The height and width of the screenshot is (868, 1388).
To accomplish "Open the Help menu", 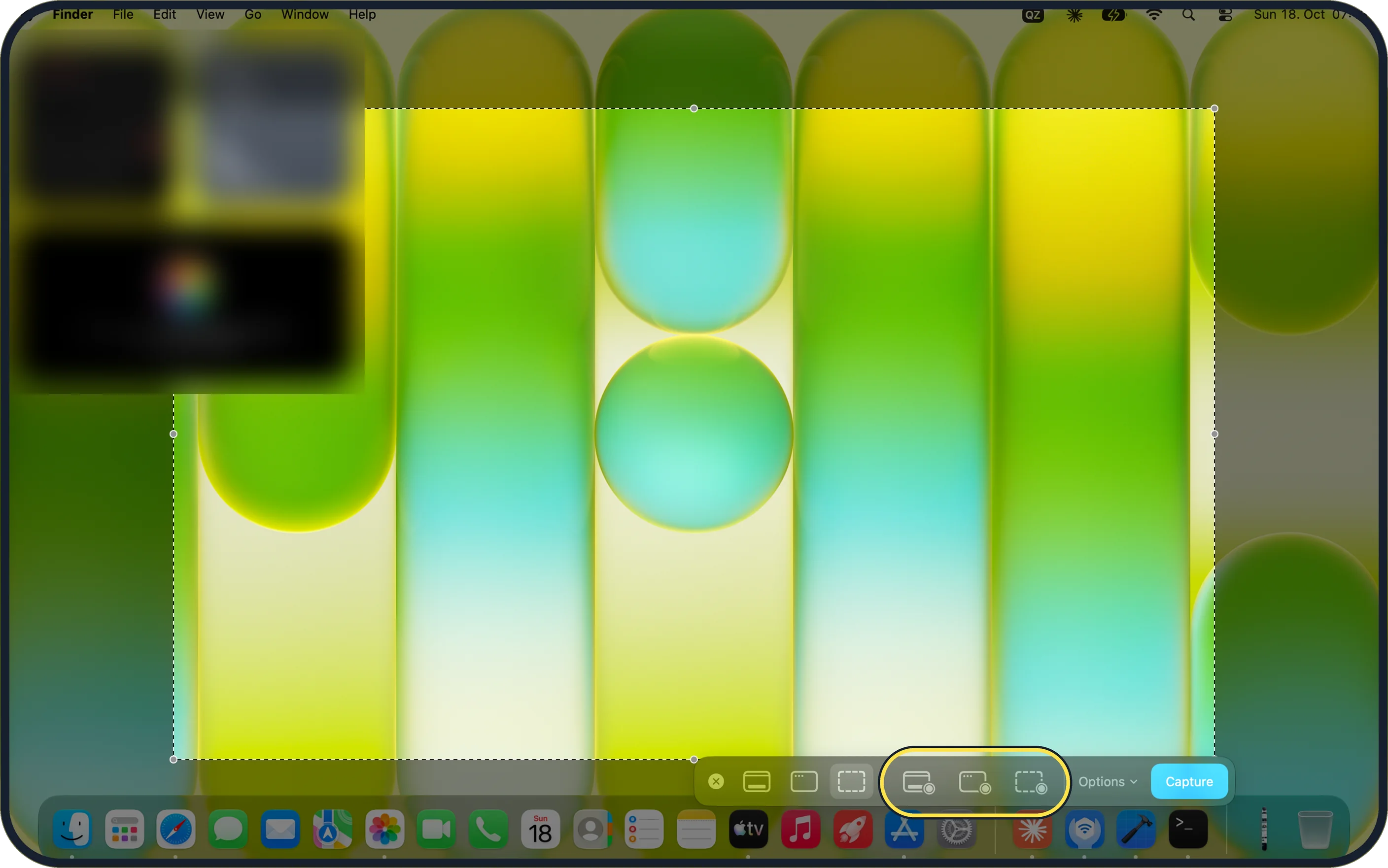I will [362, 14].
